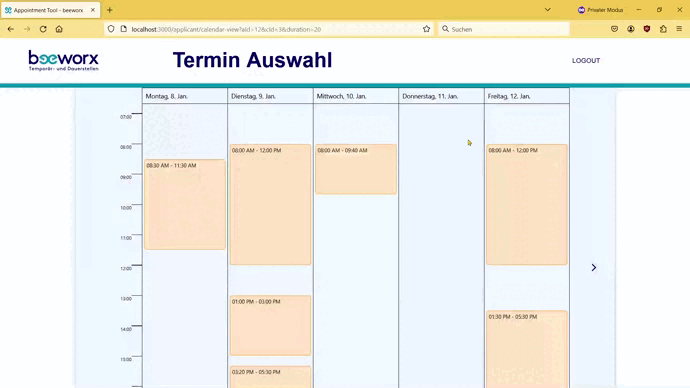The height and width of the screenshot is (388, 690).
Task: Click the 12:00 time label
Action: 126,268
